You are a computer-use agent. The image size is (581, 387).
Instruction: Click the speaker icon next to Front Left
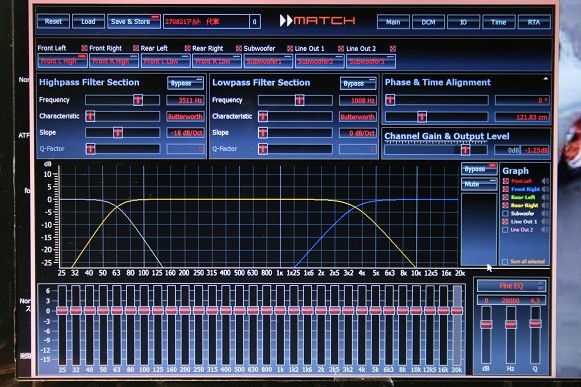point(545,181)
